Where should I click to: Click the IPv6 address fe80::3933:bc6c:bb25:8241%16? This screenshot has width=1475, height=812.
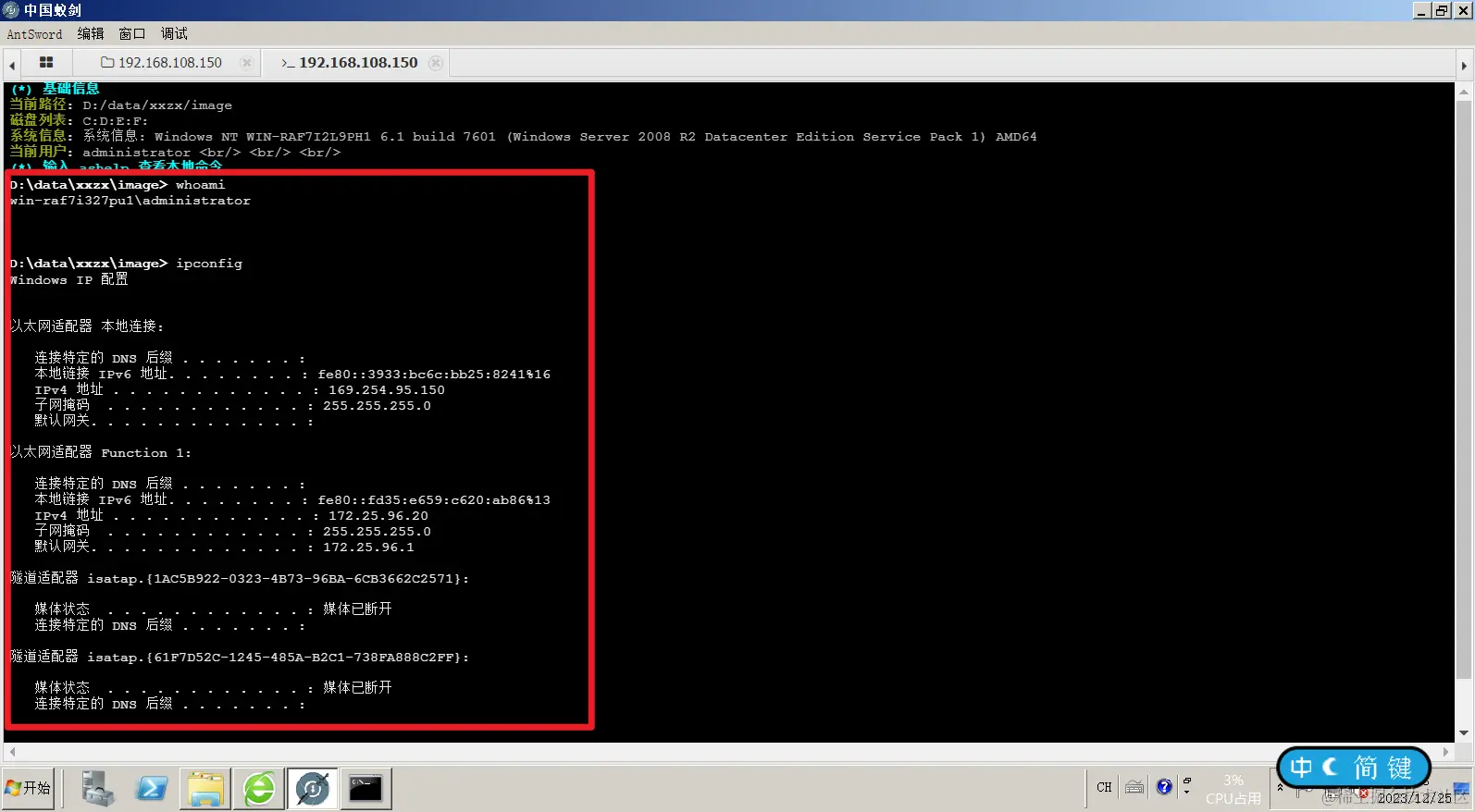[434, 375]
